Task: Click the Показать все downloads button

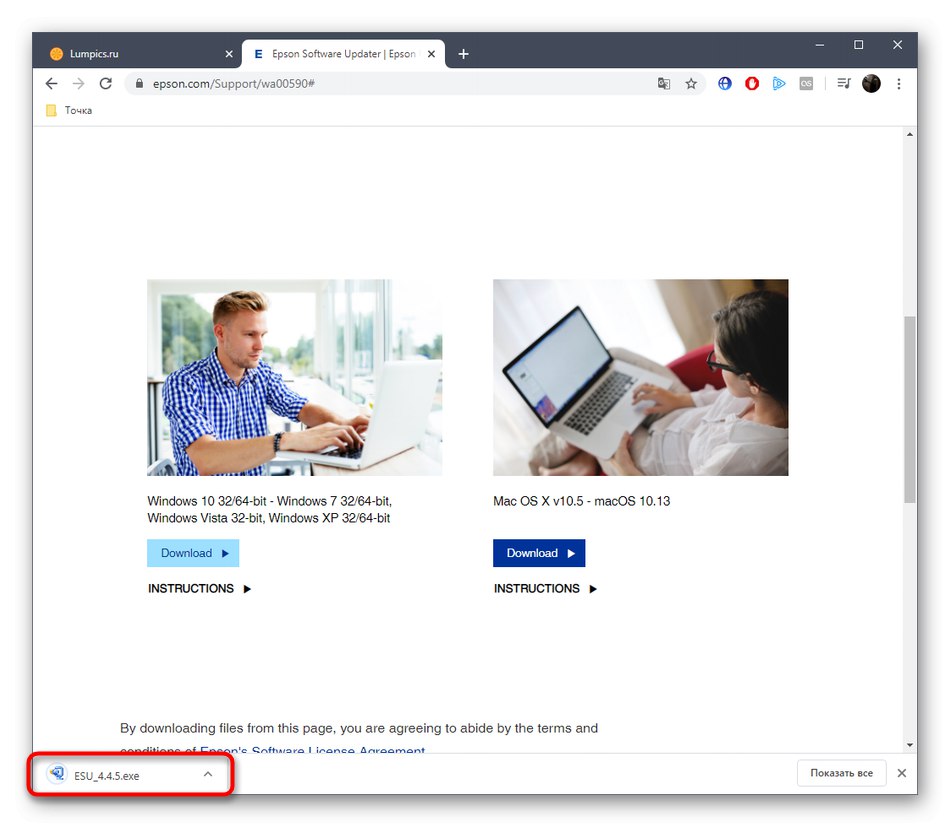Action: [842, 773]
